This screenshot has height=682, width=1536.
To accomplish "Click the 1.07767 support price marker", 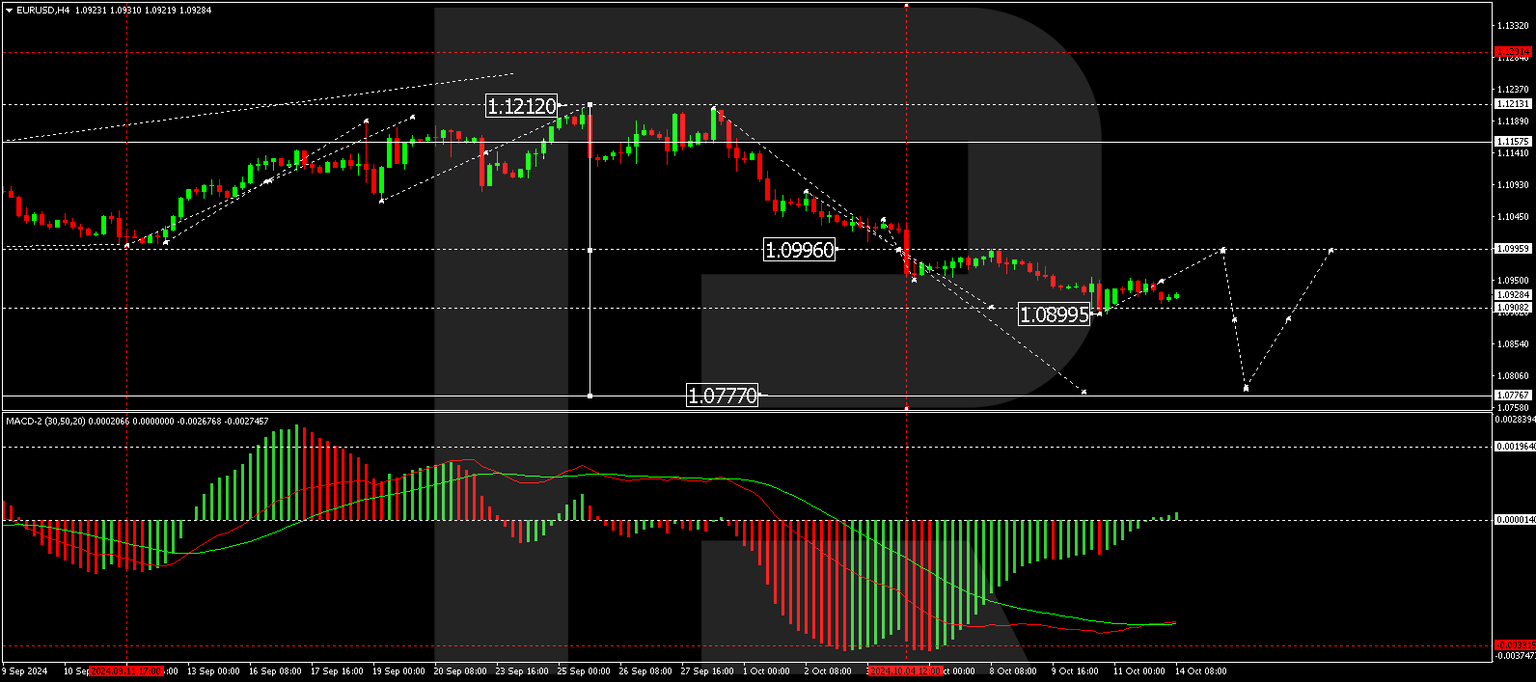I will (1511, 394).
